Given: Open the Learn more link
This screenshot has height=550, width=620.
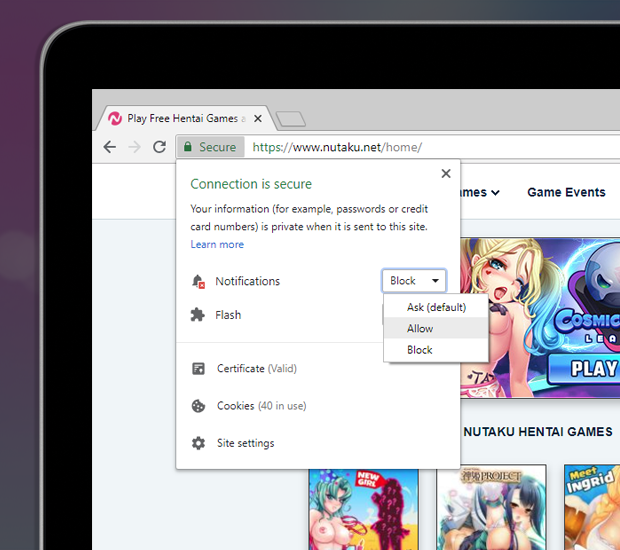Looking at the screenshot, I should pyautogui.click(x=217, y=244).
